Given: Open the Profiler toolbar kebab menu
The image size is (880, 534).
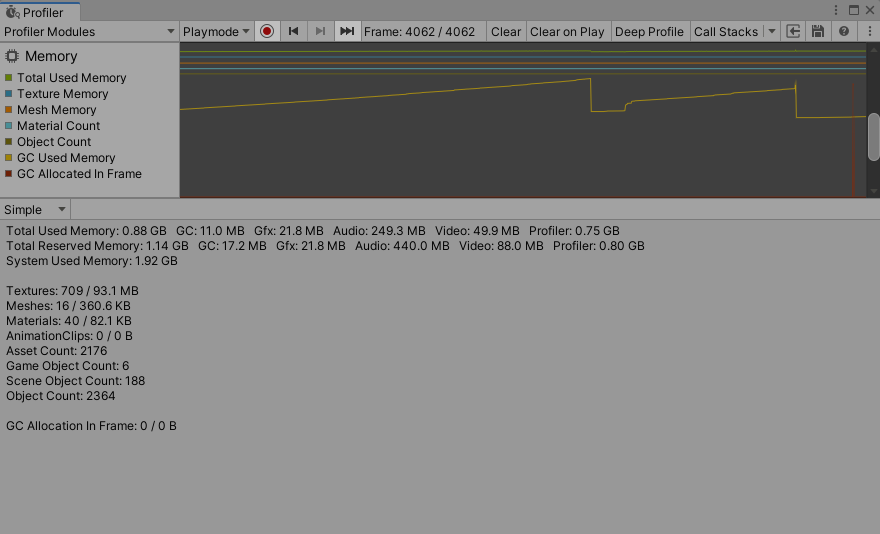Looking at the screenshot, I should point(868,31).
